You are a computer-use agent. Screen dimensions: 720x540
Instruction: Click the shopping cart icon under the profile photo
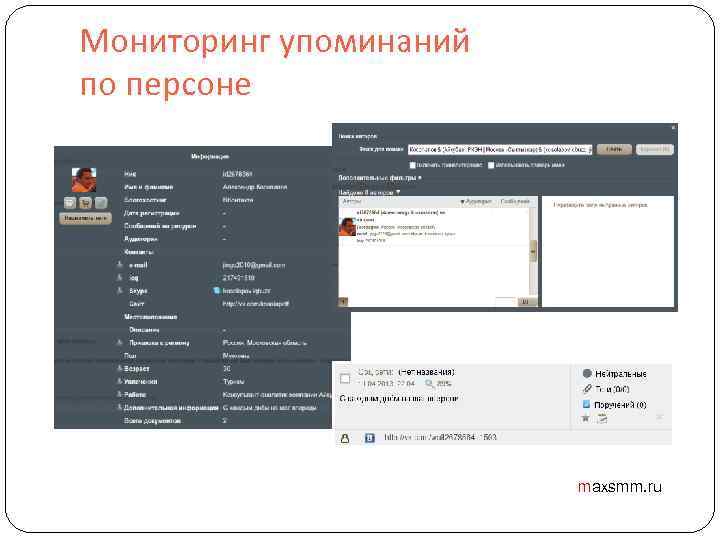pos(85,202)
